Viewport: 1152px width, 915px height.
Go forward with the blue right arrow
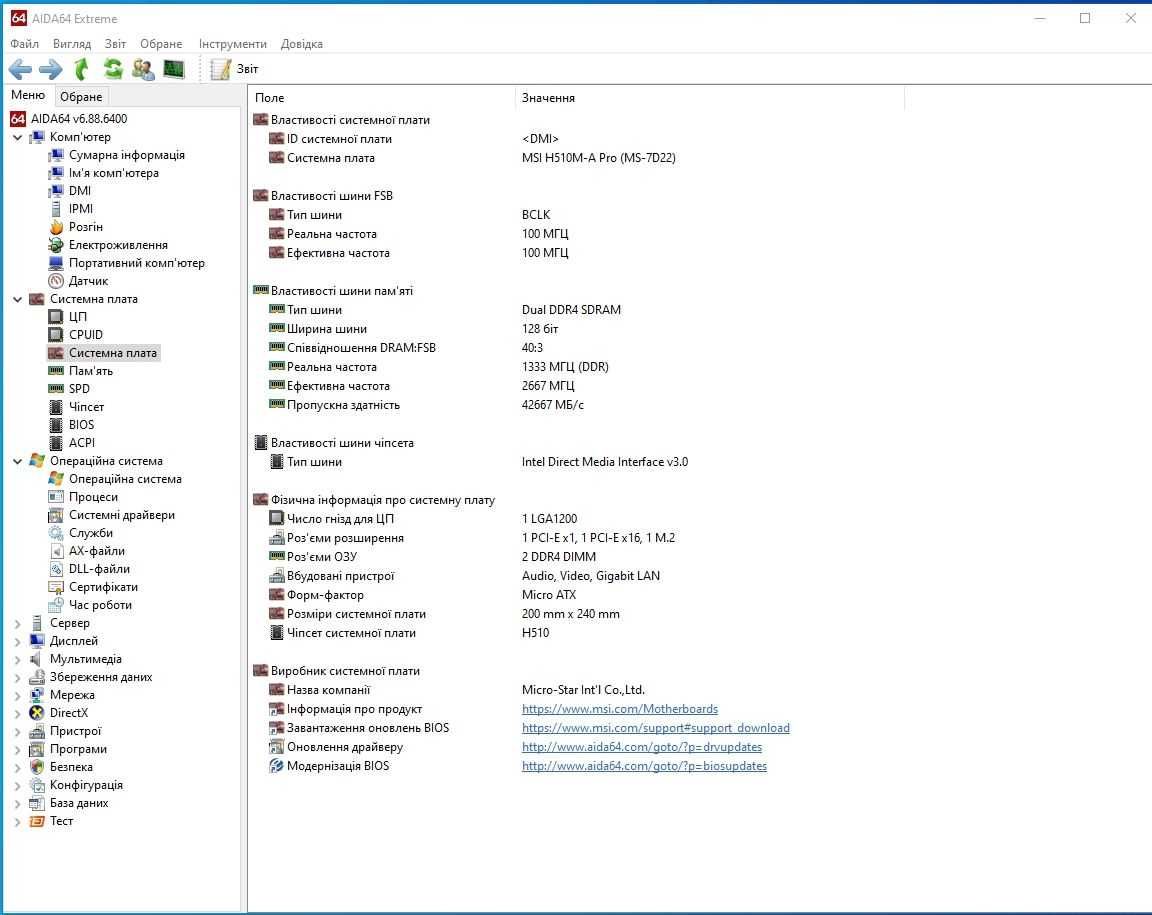[51, 69]
